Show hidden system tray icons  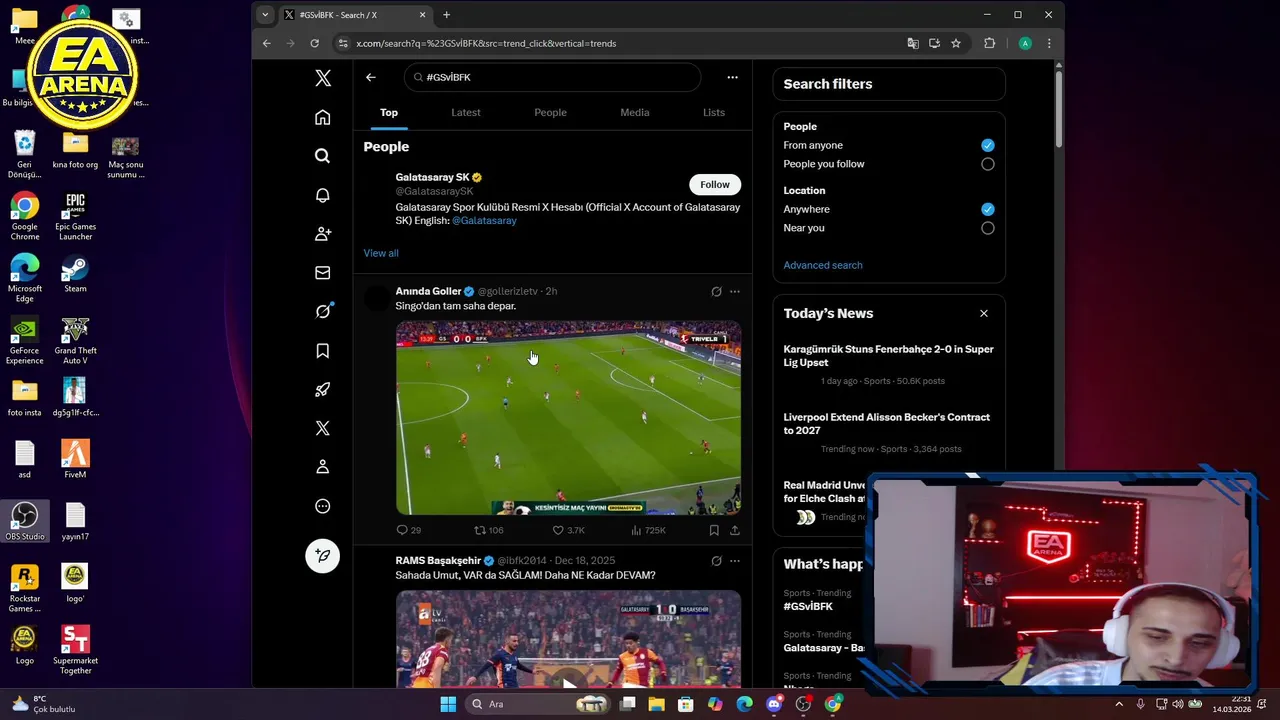click(1120, 704)
